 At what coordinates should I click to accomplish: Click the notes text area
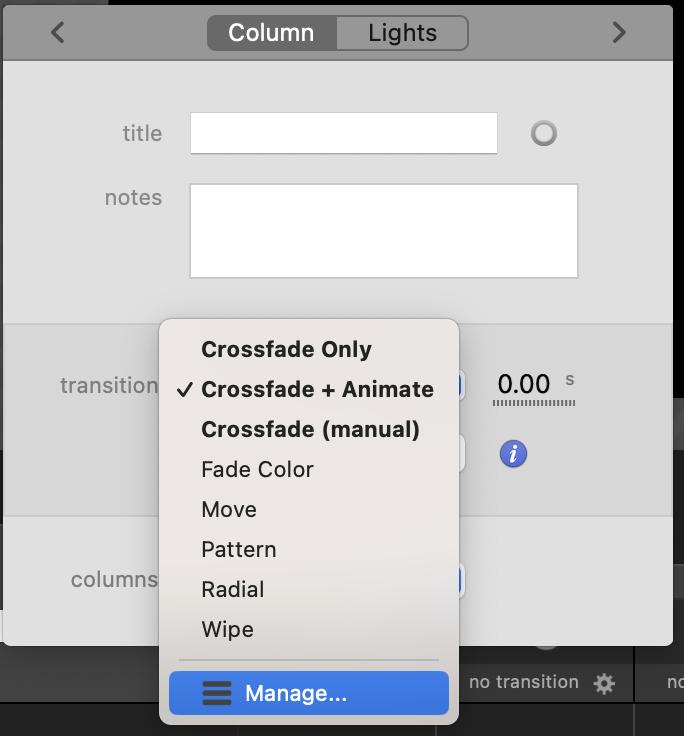click(383, 230)
